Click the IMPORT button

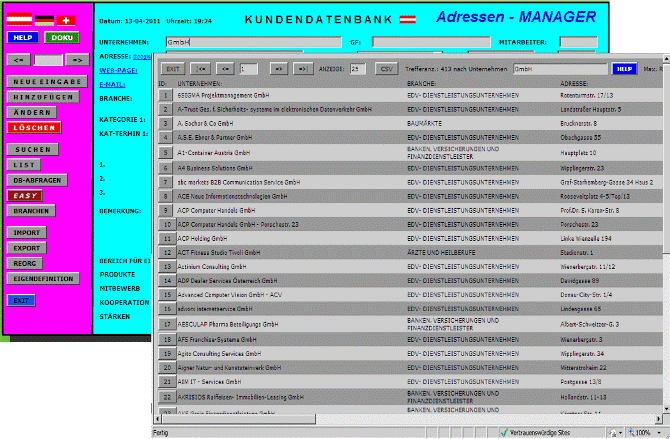click(26, 233)
